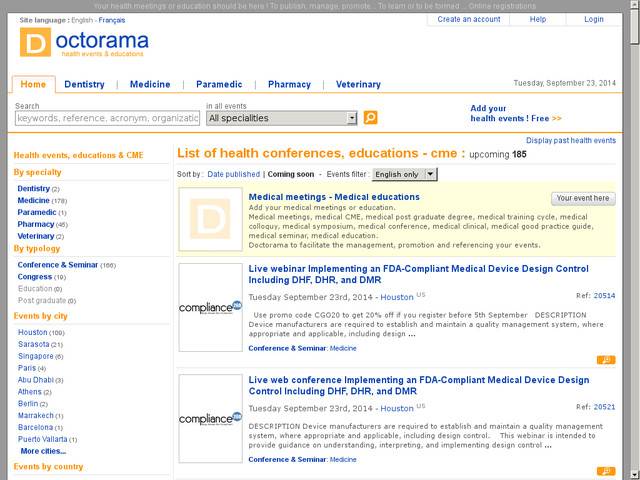The width and height of the screenshot is (640, 480).
Task: Open the Veterinary tab
Action: click(358, 84)
